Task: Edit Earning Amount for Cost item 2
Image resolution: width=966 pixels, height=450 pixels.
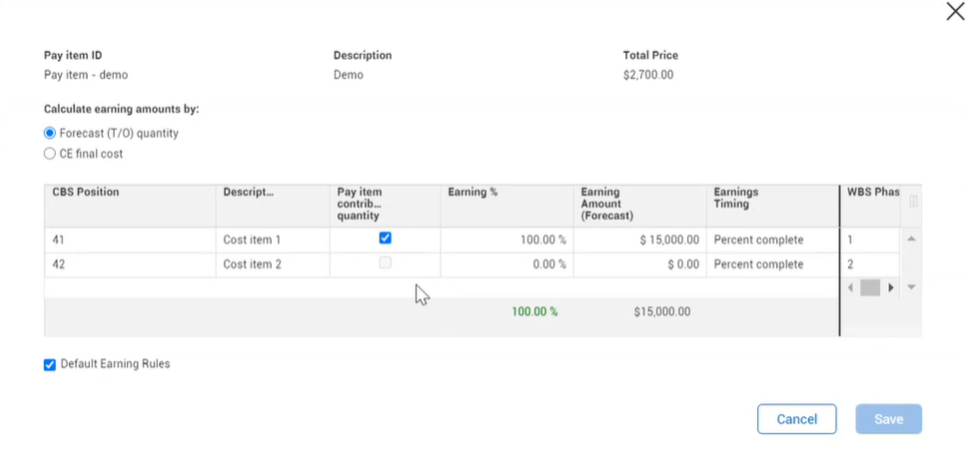Action: (x=640, y=265)
